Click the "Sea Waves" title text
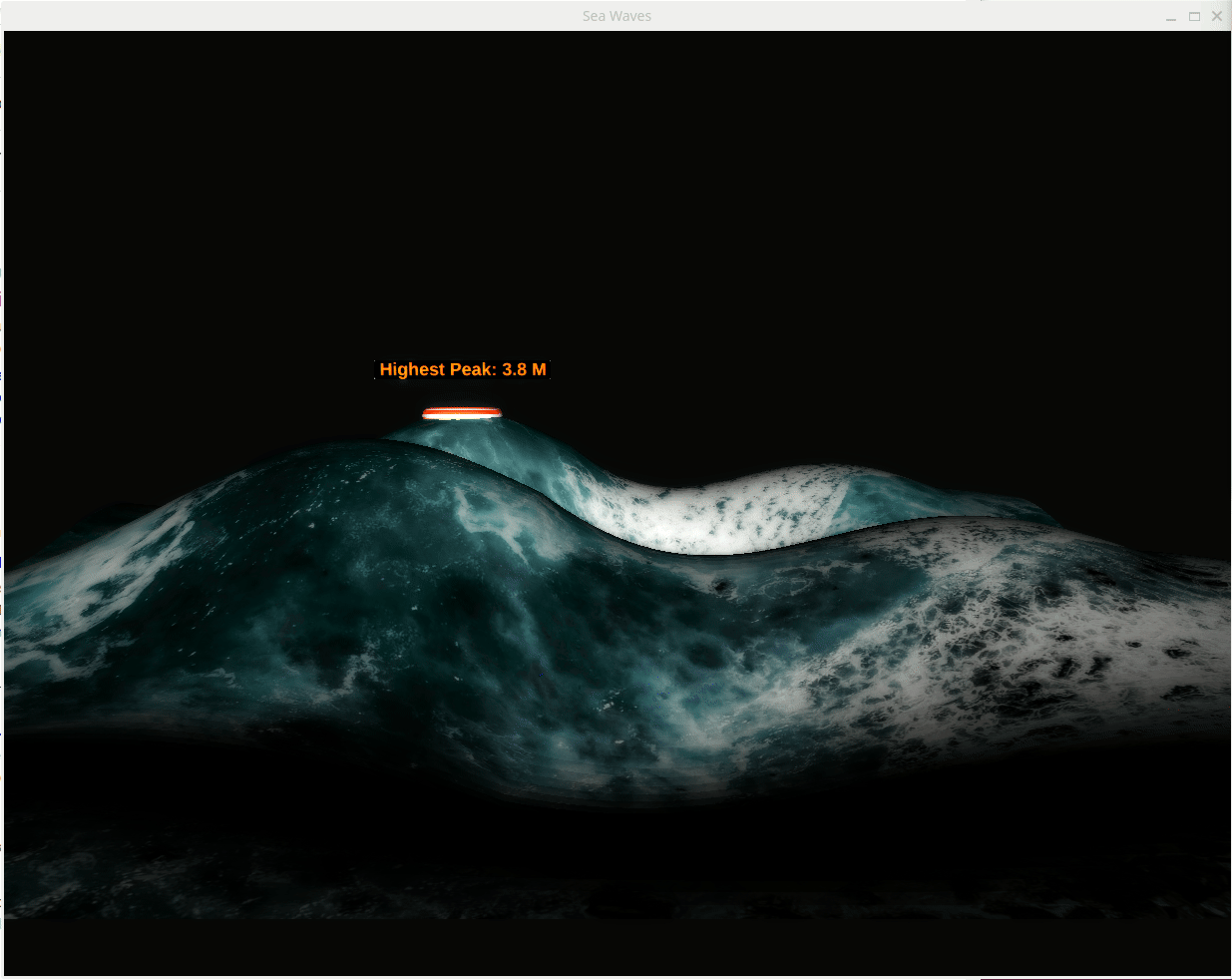Image resolution: width=1232 pixels, height=980 pixels. [616, 16]
